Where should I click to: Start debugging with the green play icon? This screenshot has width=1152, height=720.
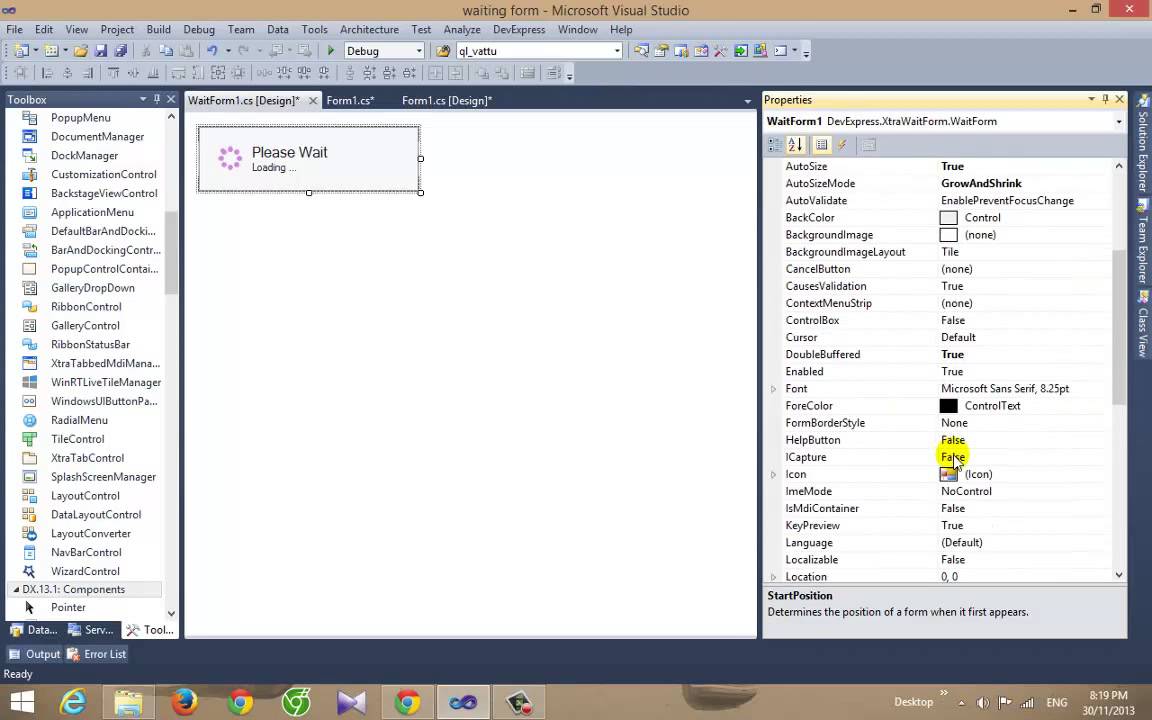pos(331,51)
